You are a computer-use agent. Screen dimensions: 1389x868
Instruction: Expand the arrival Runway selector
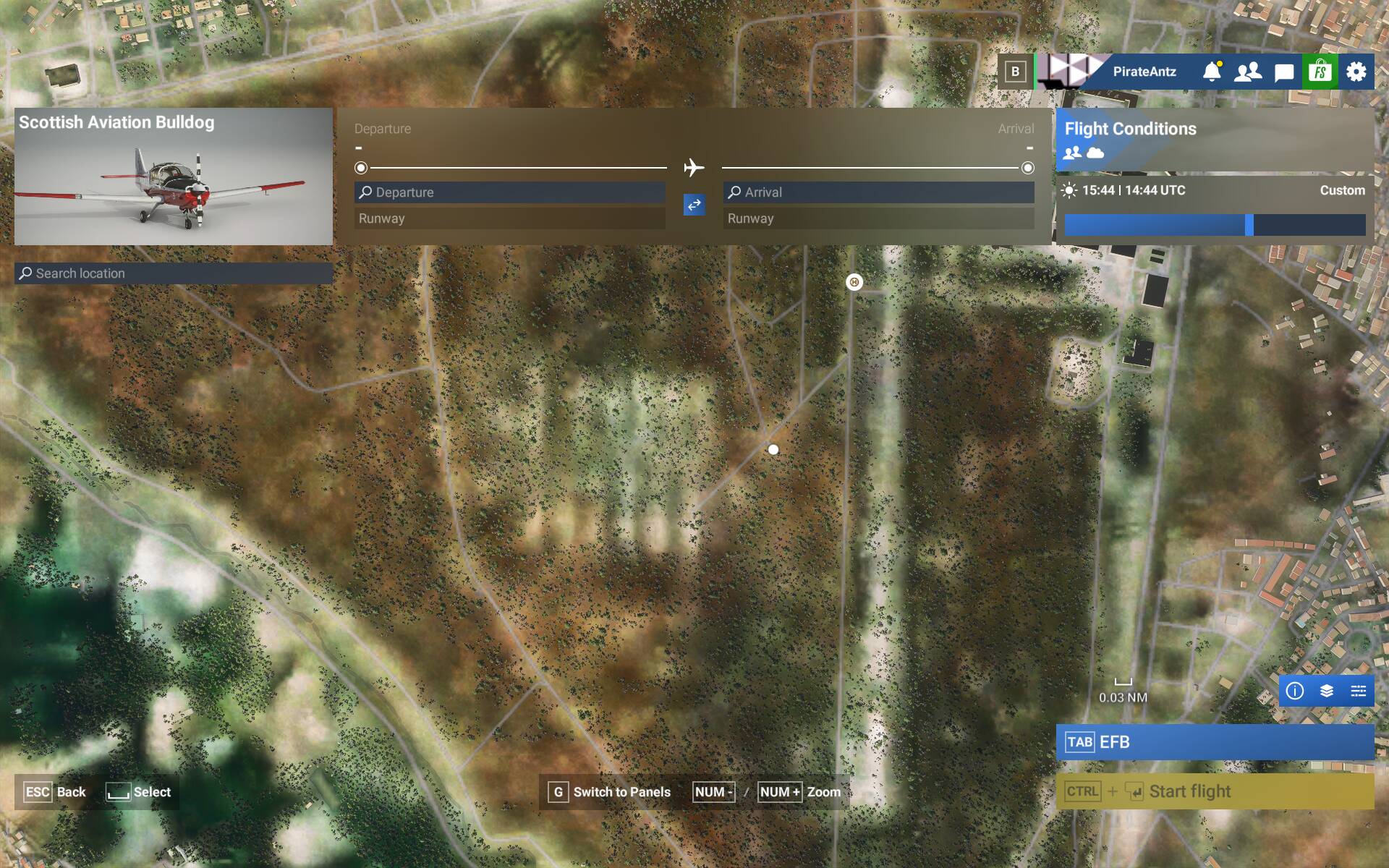(878, 218)
